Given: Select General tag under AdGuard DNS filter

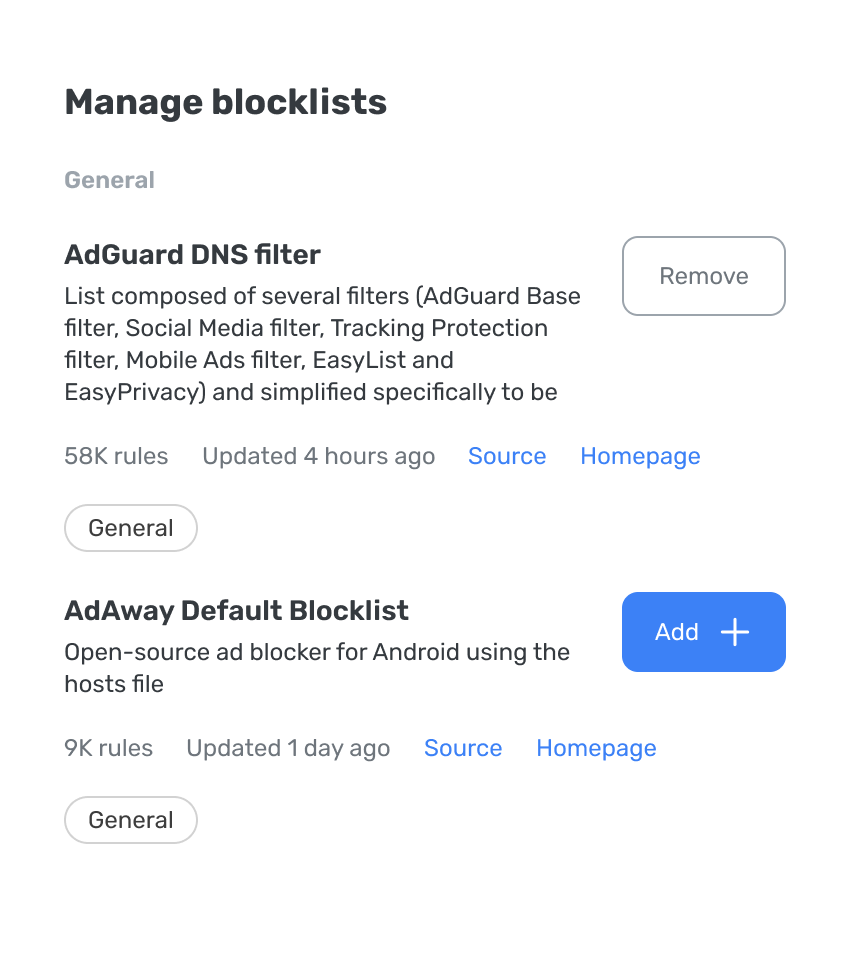Looking at the screenshot, I should pyautogui.click(x=131, y=528).
